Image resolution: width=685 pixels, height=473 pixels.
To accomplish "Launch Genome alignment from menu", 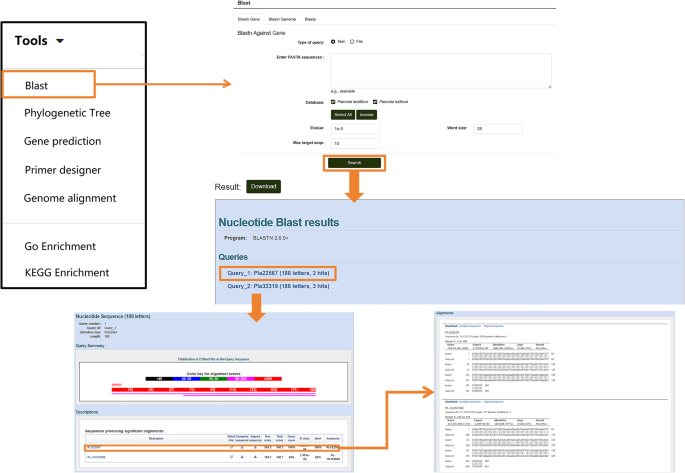I will click(x=70, y=198).
